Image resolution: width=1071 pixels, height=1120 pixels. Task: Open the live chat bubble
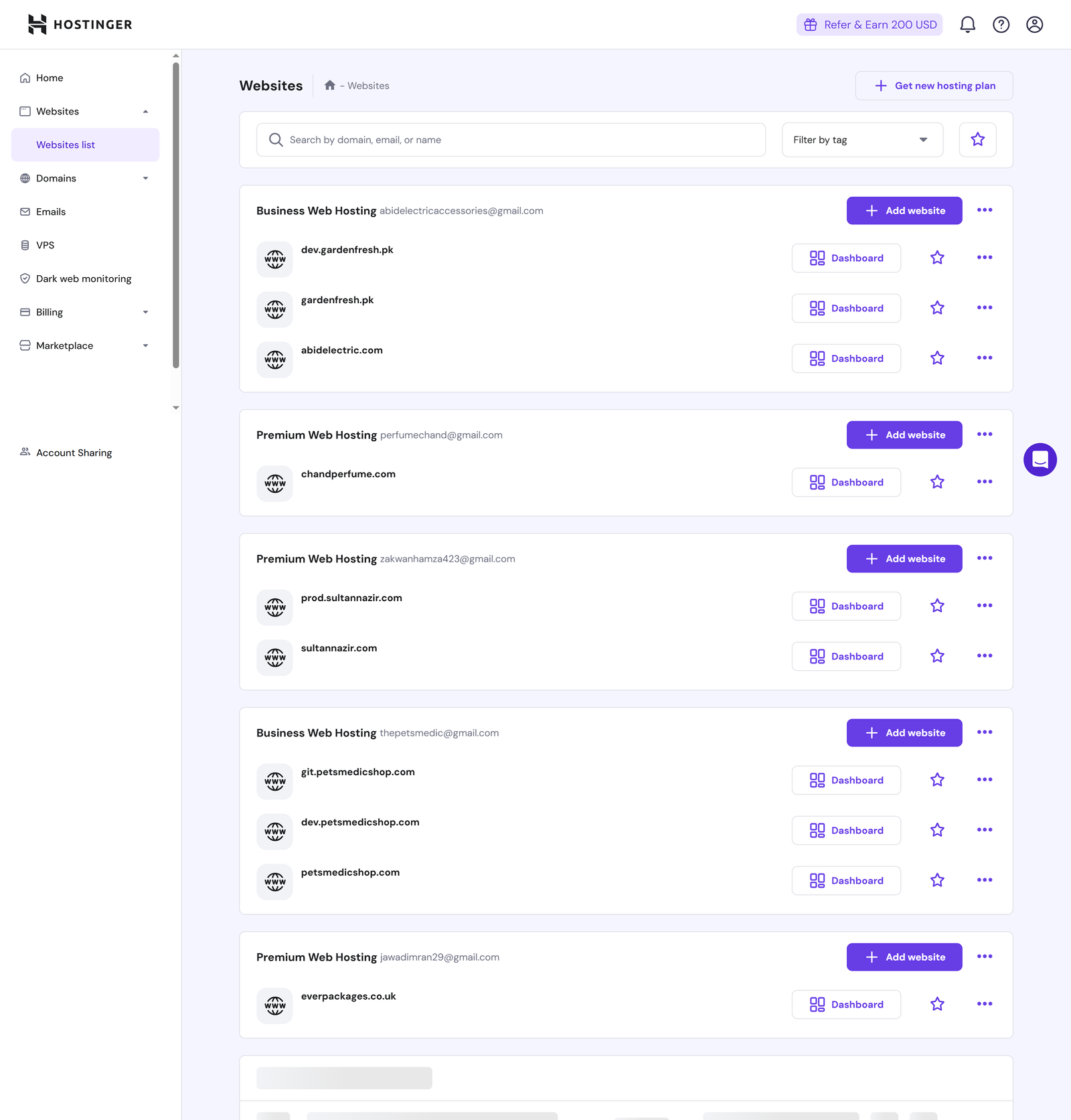coord(1040,459)
